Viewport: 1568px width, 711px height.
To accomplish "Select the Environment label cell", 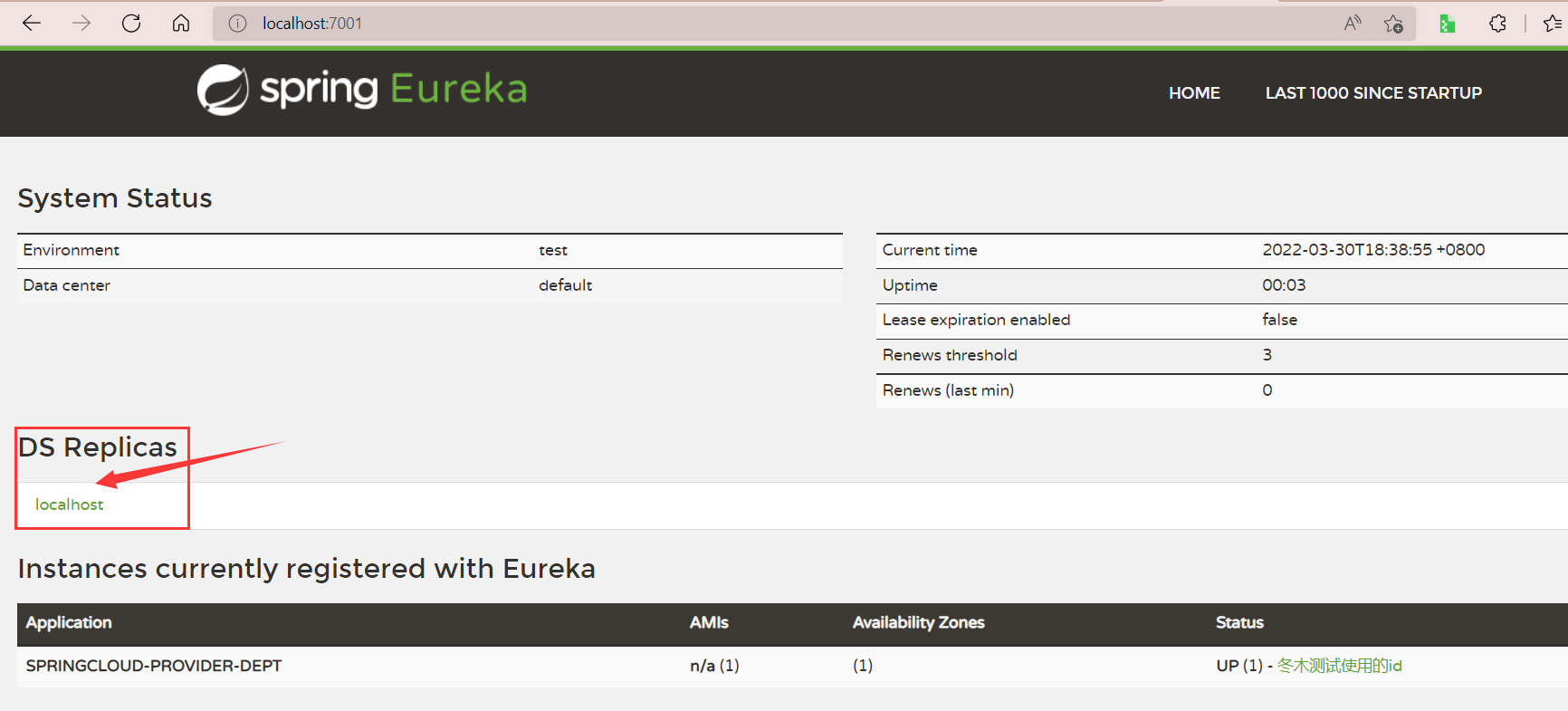I will (x=72, y=250).
